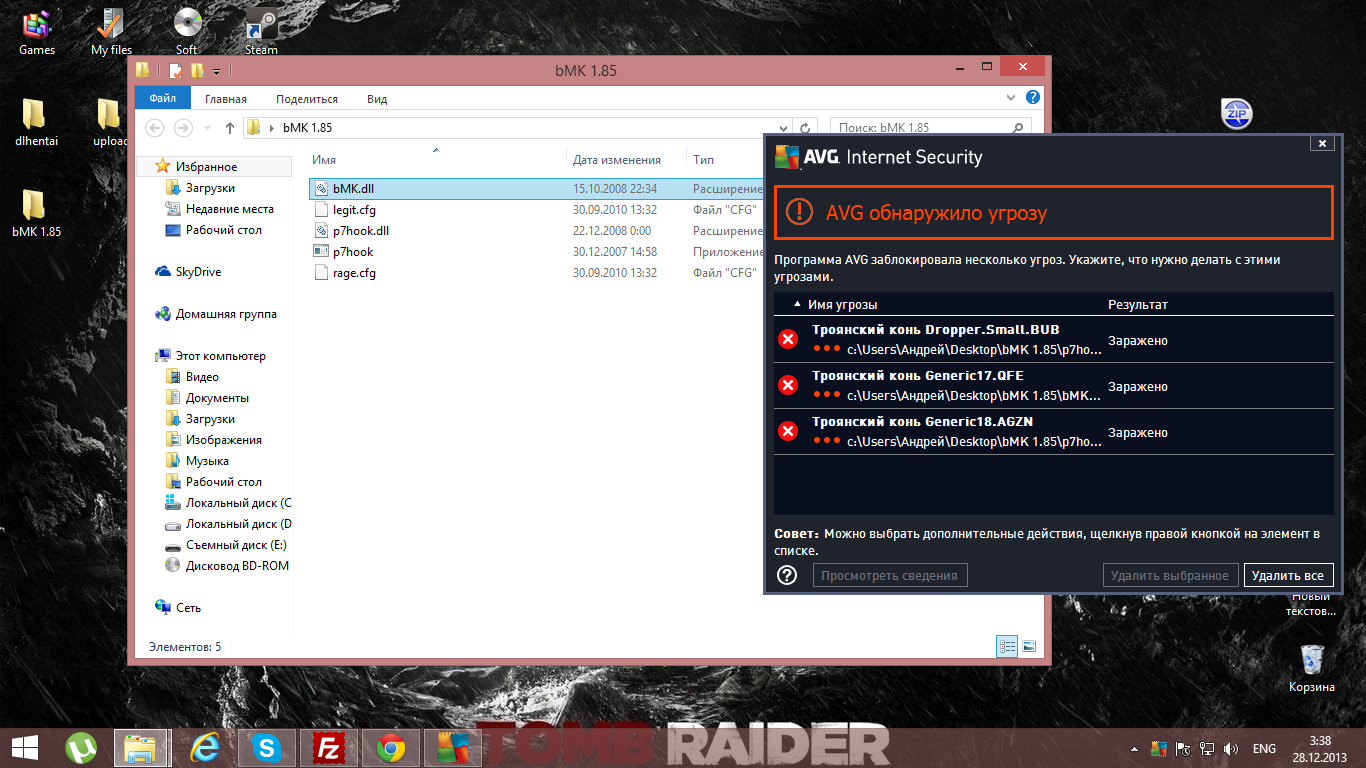This screenshot has height=768, width=1366.
Task: Click the volume speaker tray icon
Action: [1232, 748]
